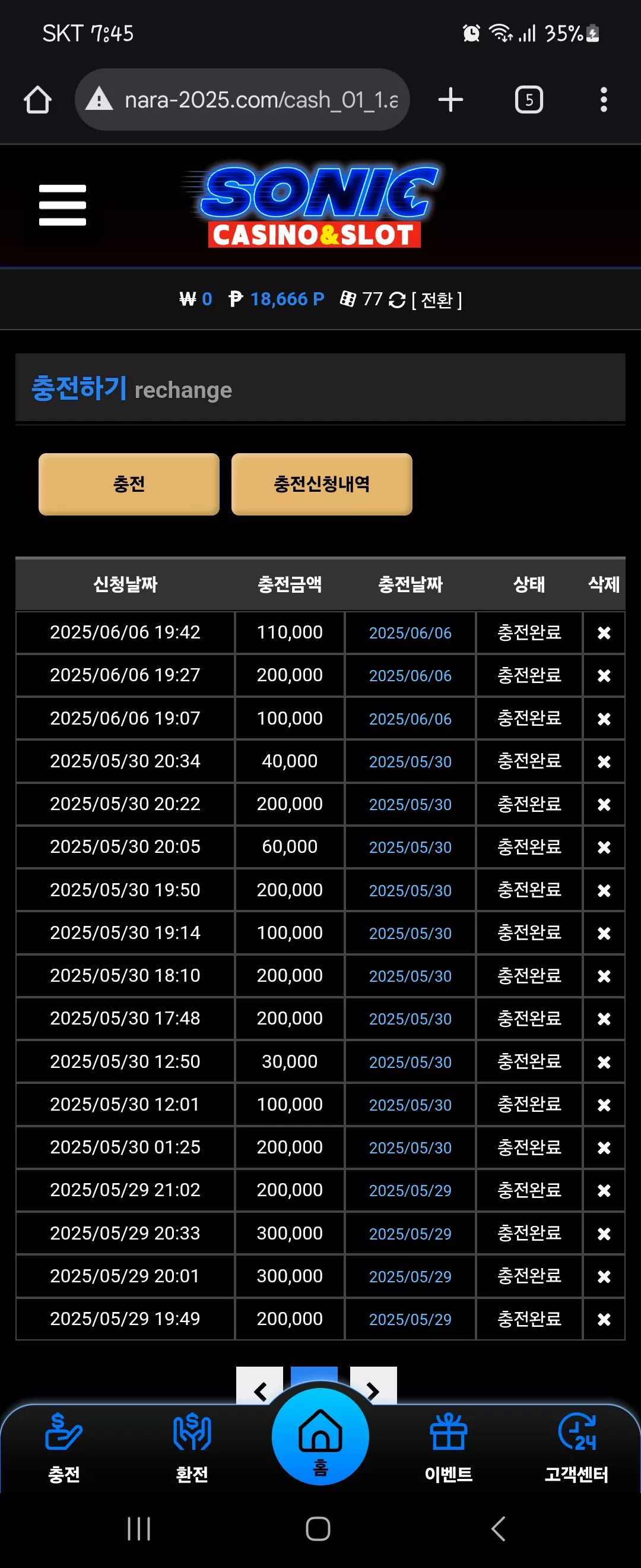641x1568 pixels.
Task: Delete the 2025/06/06 19:42 recharge entry
Action: [604, 633]
